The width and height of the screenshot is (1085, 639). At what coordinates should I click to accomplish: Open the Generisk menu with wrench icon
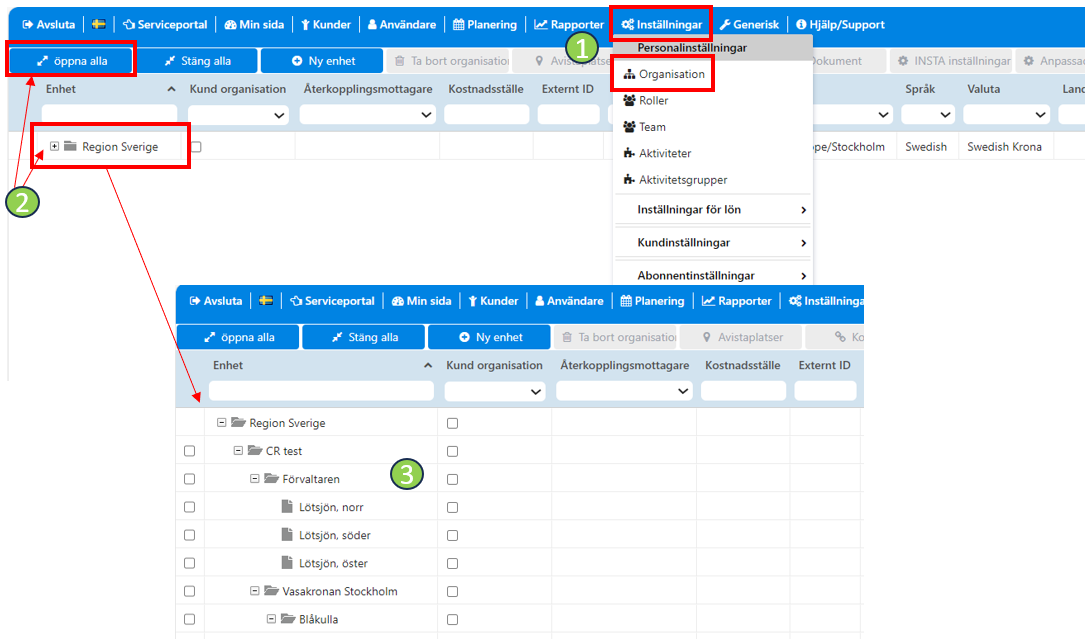[749, 25]
